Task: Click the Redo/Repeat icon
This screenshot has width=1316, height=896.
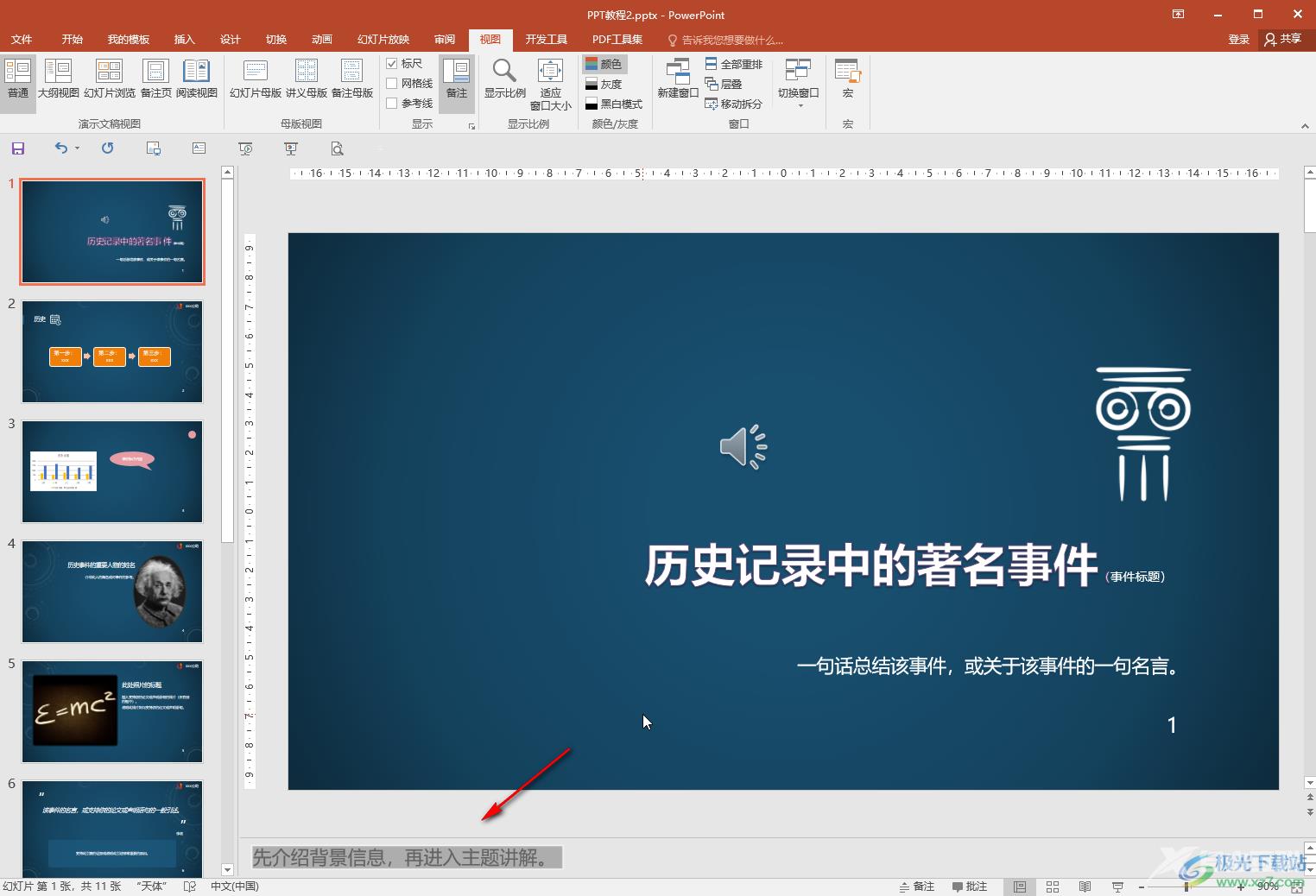Action: click(x=107, y=148)
